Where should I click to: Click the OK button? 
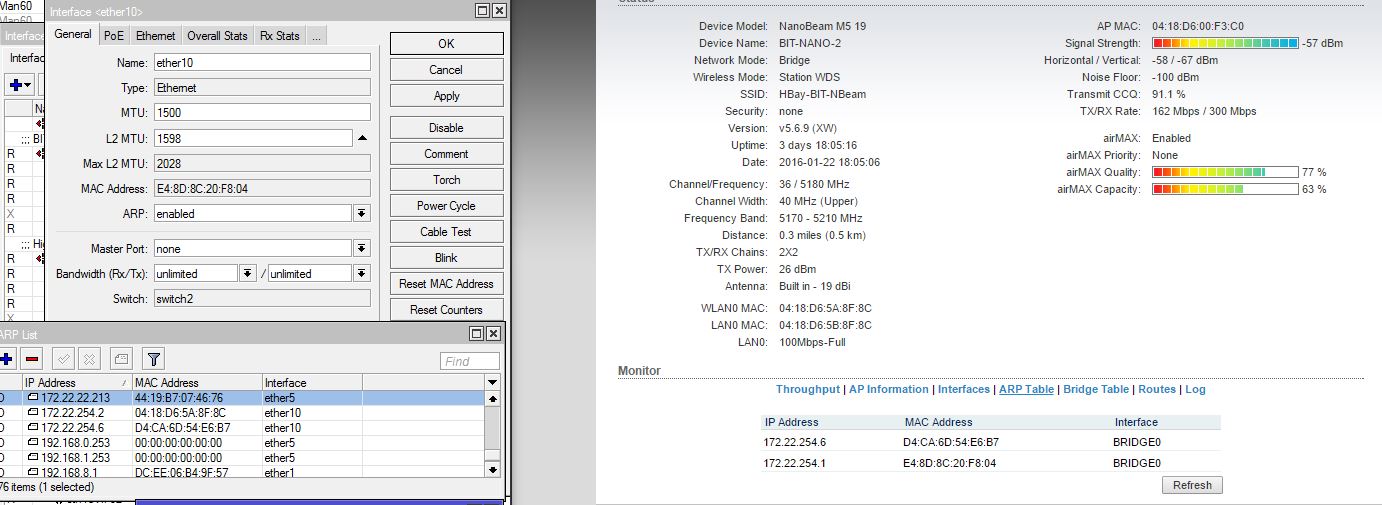(x=446, y=44)
